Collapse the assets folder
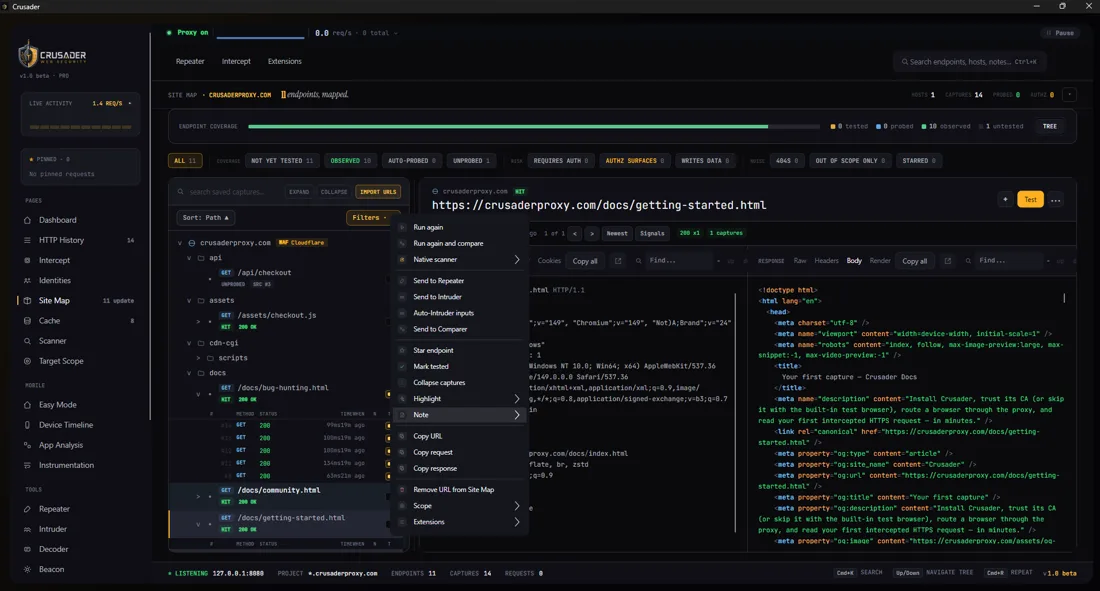Image resolution: width=1100 pixels, height=591 pixels. coord(189,300)
